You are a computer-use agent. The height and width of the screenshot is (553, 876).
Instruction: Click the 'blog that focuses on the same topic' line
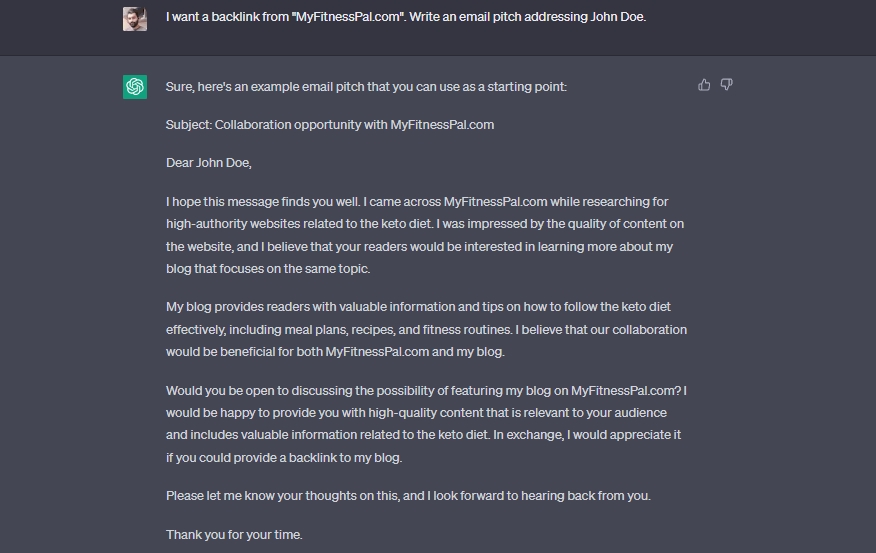(268, 269)
